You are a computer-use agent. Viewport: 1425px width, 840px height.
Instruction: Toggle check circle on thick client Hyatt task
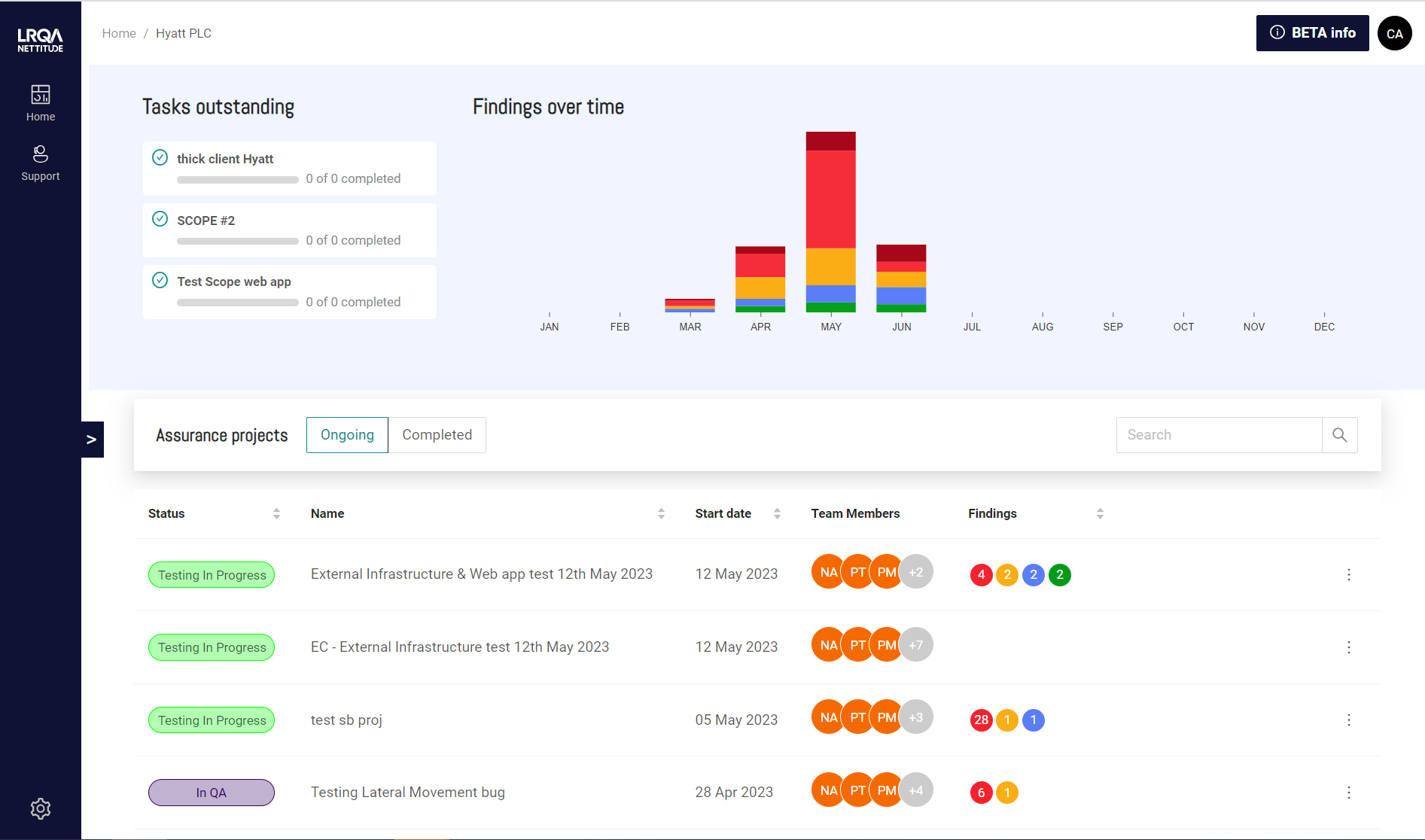[x=160, y=157]
